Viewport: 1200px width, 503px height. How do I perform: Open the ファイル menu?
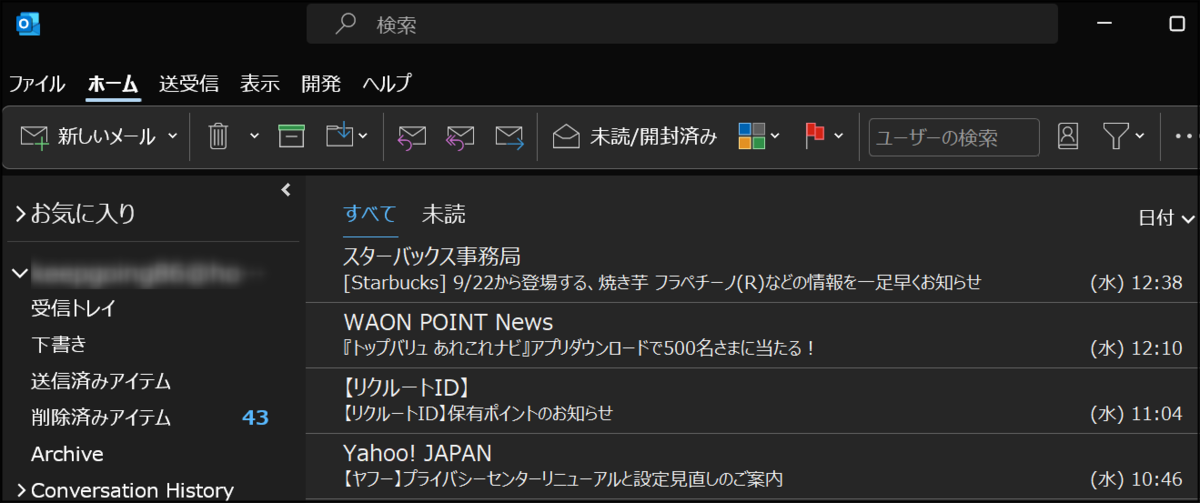(37, 83)
